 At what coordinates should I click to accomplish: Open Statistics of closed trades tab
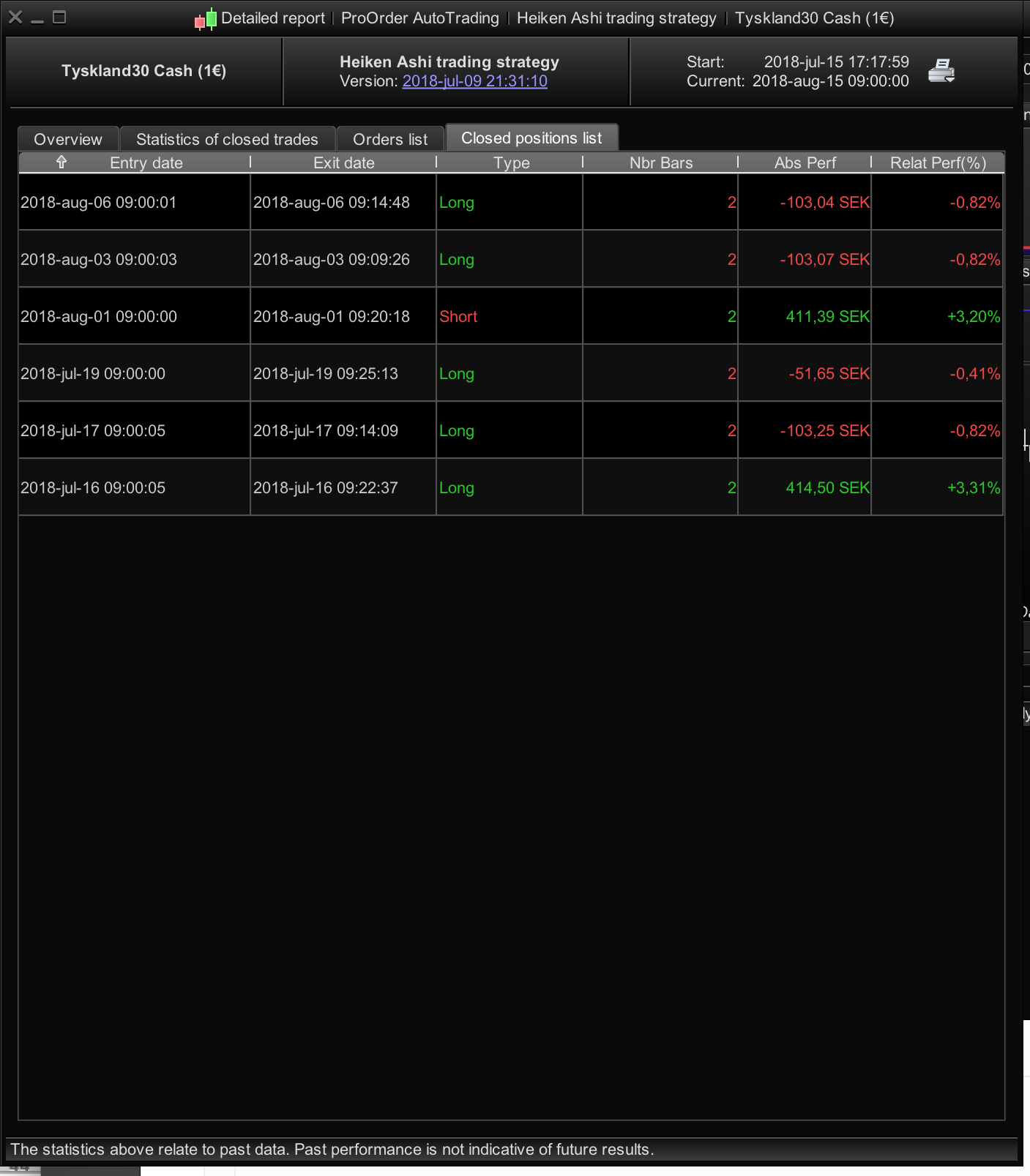227,139
